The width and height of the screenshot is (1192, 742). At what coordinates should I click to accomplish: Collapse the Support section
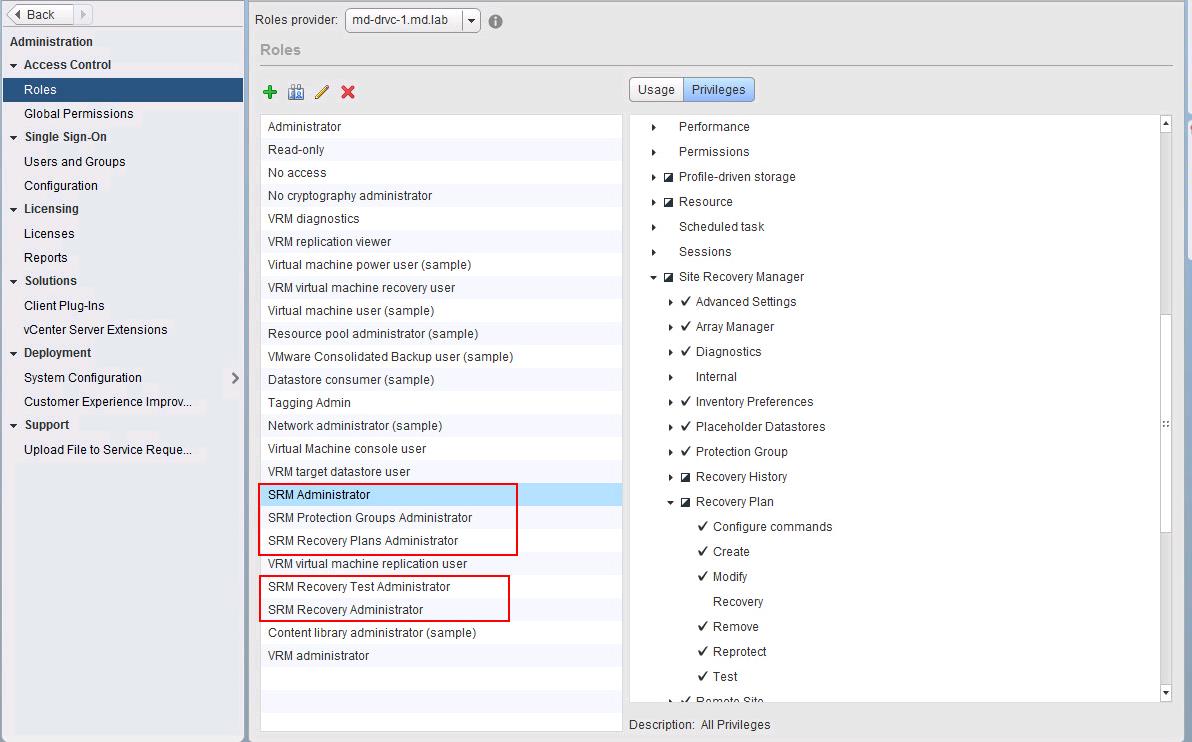(x=14, y=426)
